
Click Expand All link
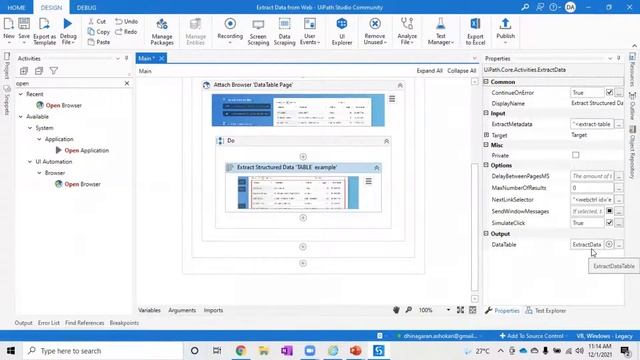[x=429, y=71]
